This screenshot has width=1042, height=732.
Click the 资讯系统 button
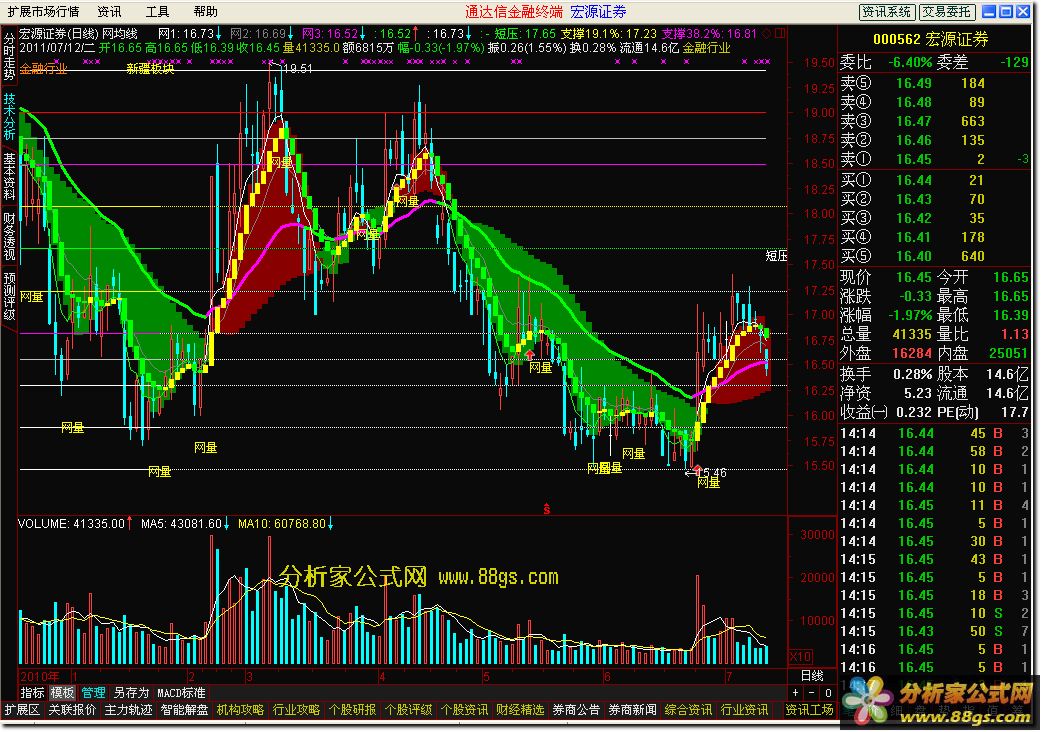click(x=887, y=12)
